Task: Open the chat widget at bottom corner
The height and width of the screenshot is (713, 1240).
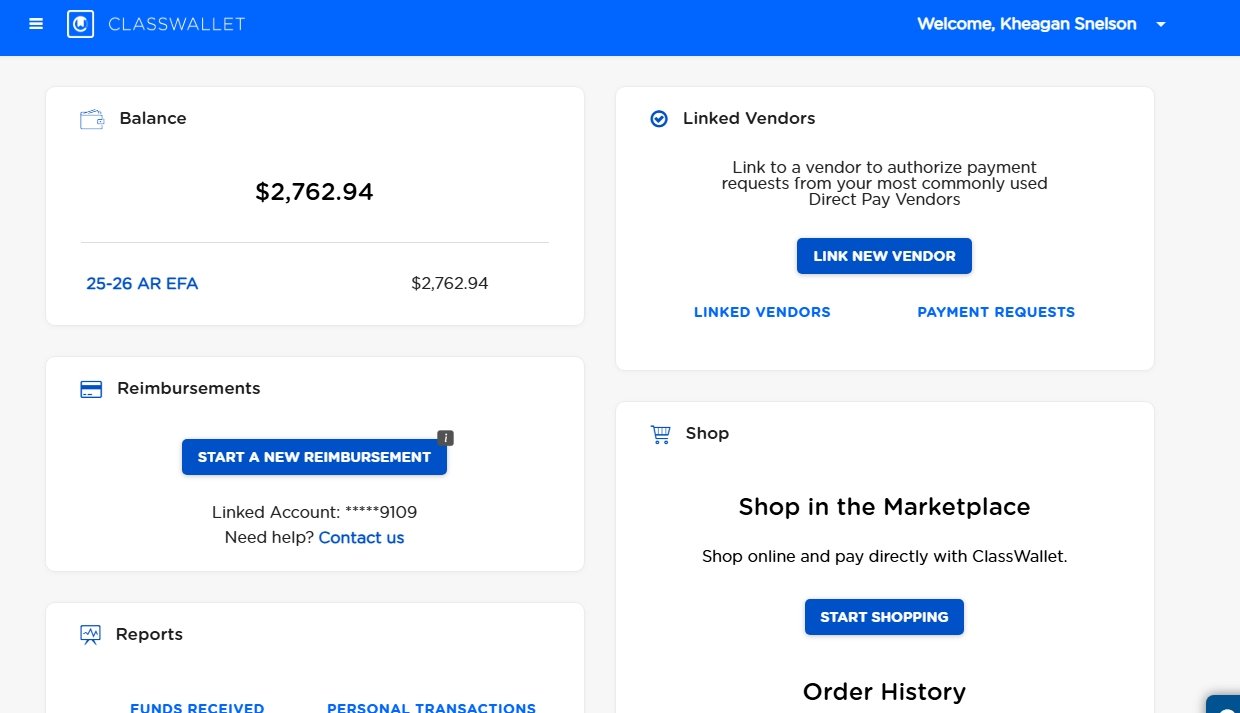Action: [1224, 704]
